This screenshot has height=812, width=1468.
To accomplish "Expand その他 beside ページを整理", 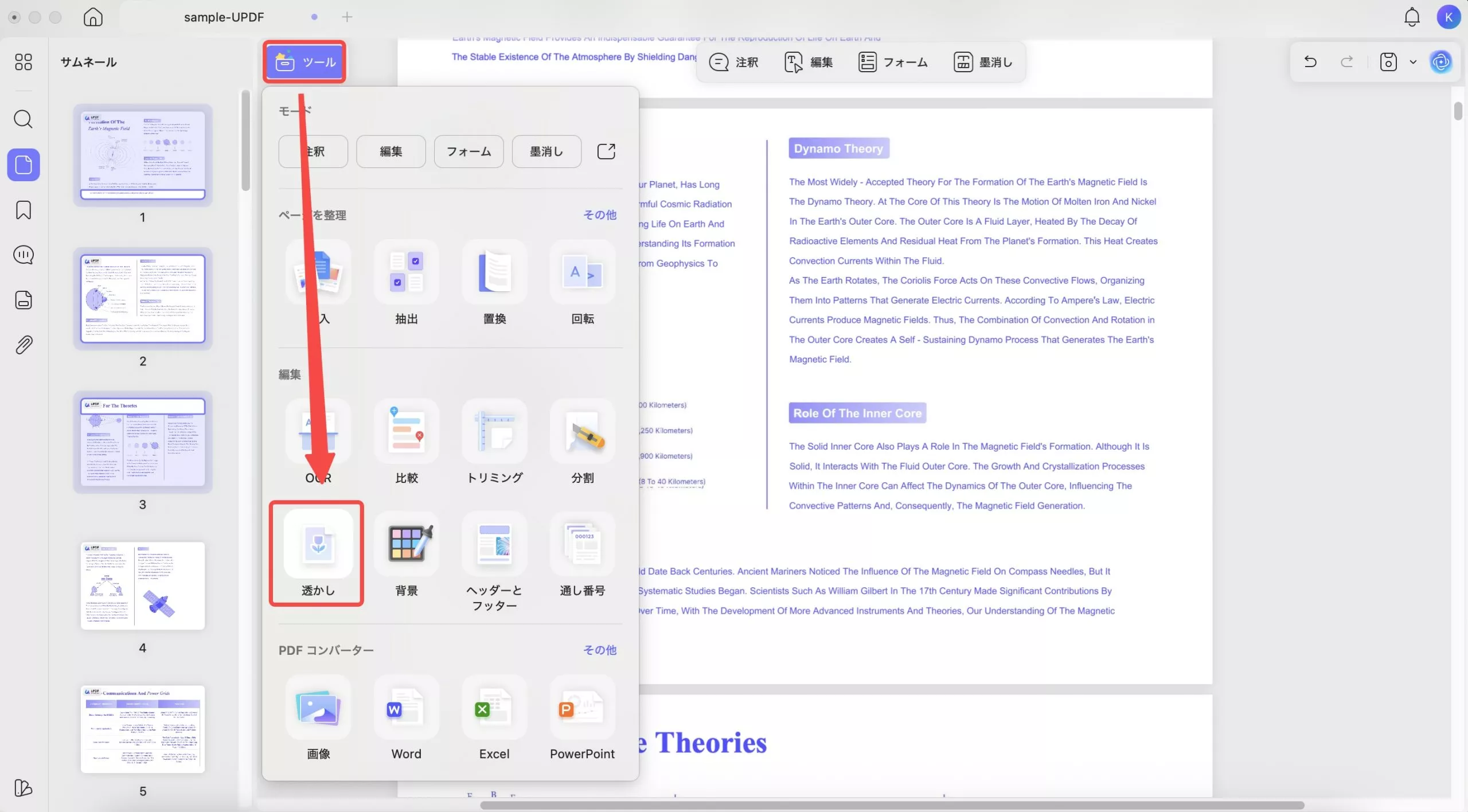I will 599,215.
